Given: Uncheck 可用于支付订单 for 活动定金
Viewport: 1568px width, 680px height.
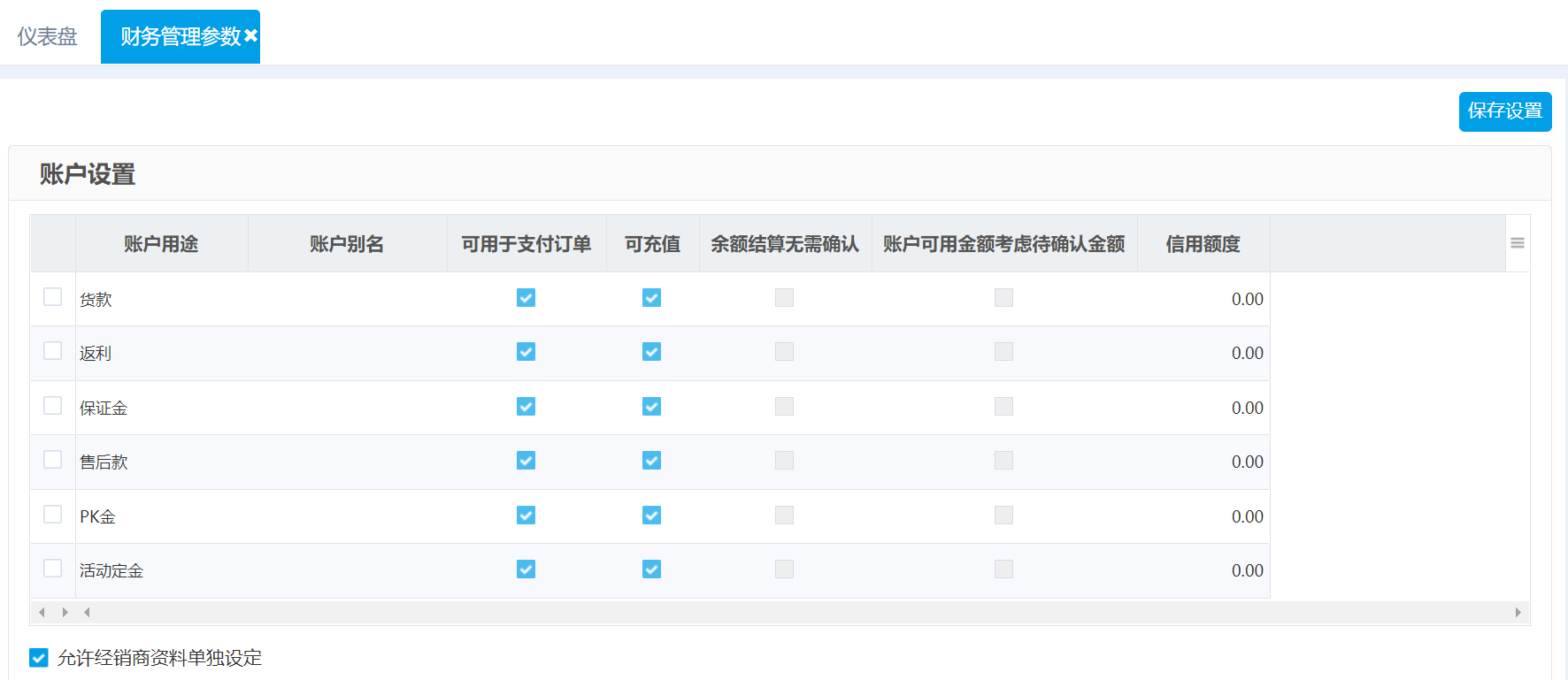Looking at the screenshot, I should coord(527,569).
